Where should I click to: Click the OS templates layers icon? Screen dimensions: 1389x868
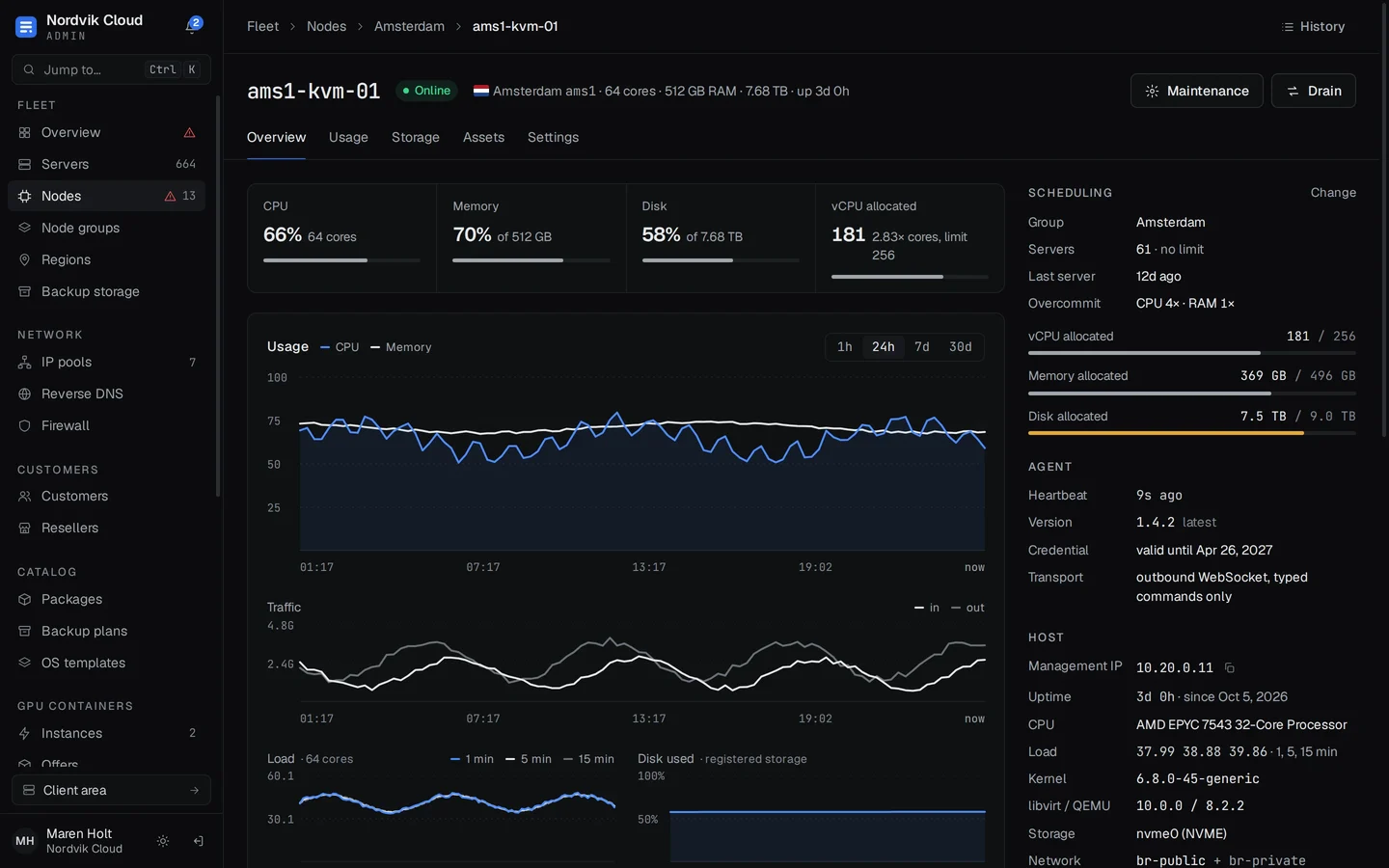25,663
